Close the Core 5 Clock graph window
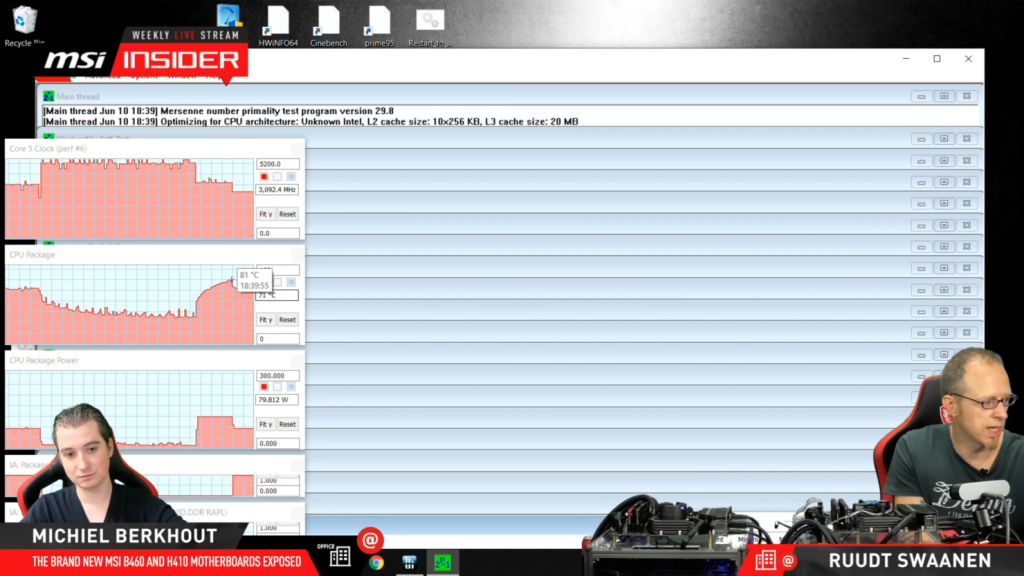This screenshot has width=1024, height=576. coord(297,148)
